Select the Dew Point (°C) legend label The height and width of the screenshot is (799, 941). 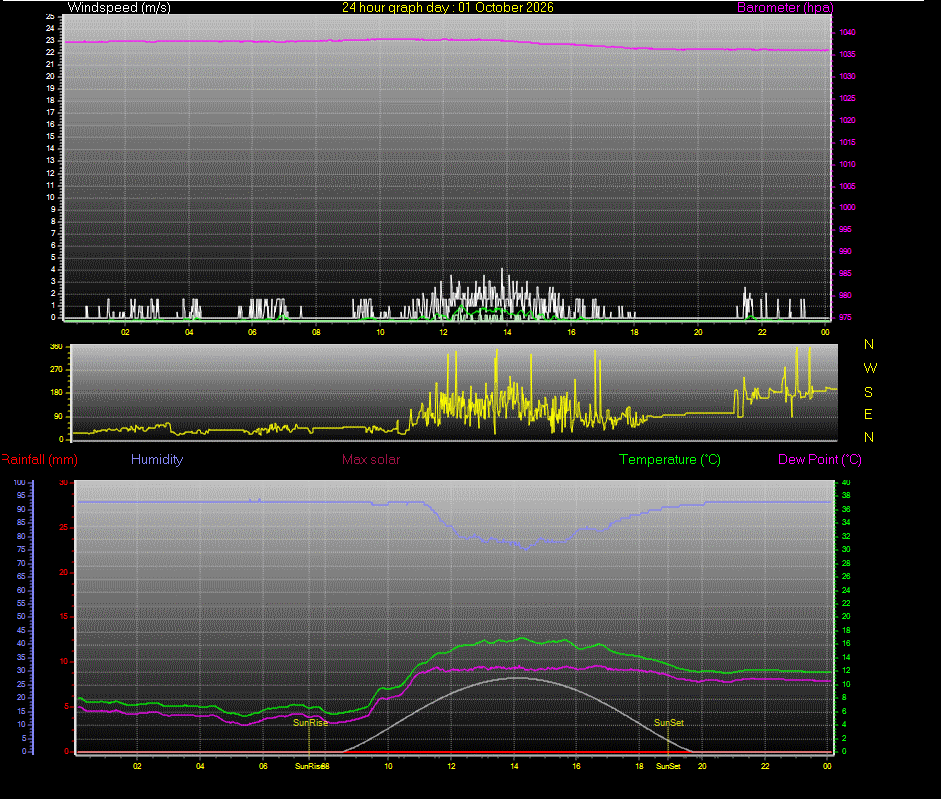coord(820,459)
